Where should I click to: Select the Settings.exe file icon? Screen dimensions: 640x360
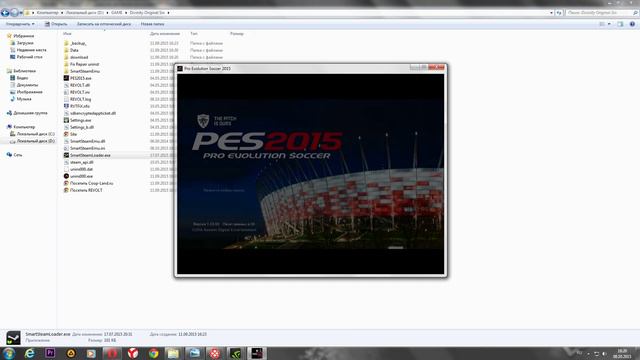66,120
